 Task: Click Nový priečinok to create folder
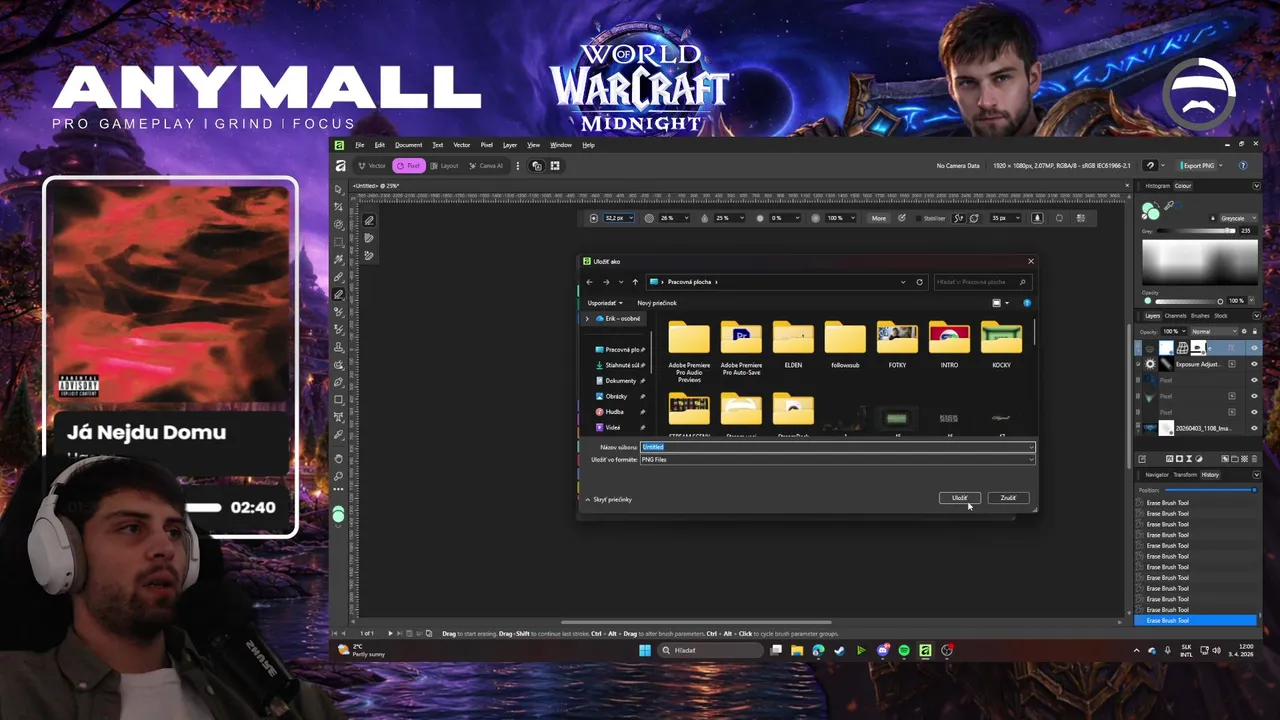pyautogui.click(x=657, y=303)
